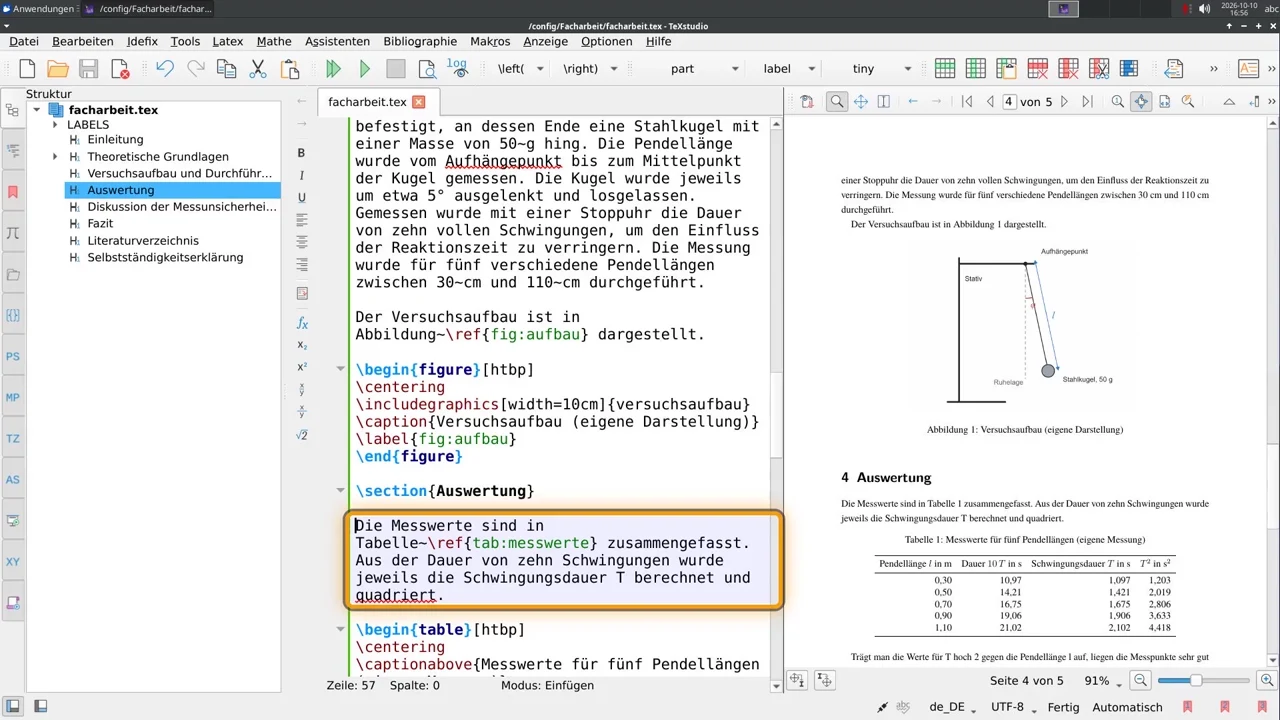Create a new document with the blank page icon
Image resolution: width=1280 pixels, height=720 pixels.
pyautogui.click(x=27, y=69)
